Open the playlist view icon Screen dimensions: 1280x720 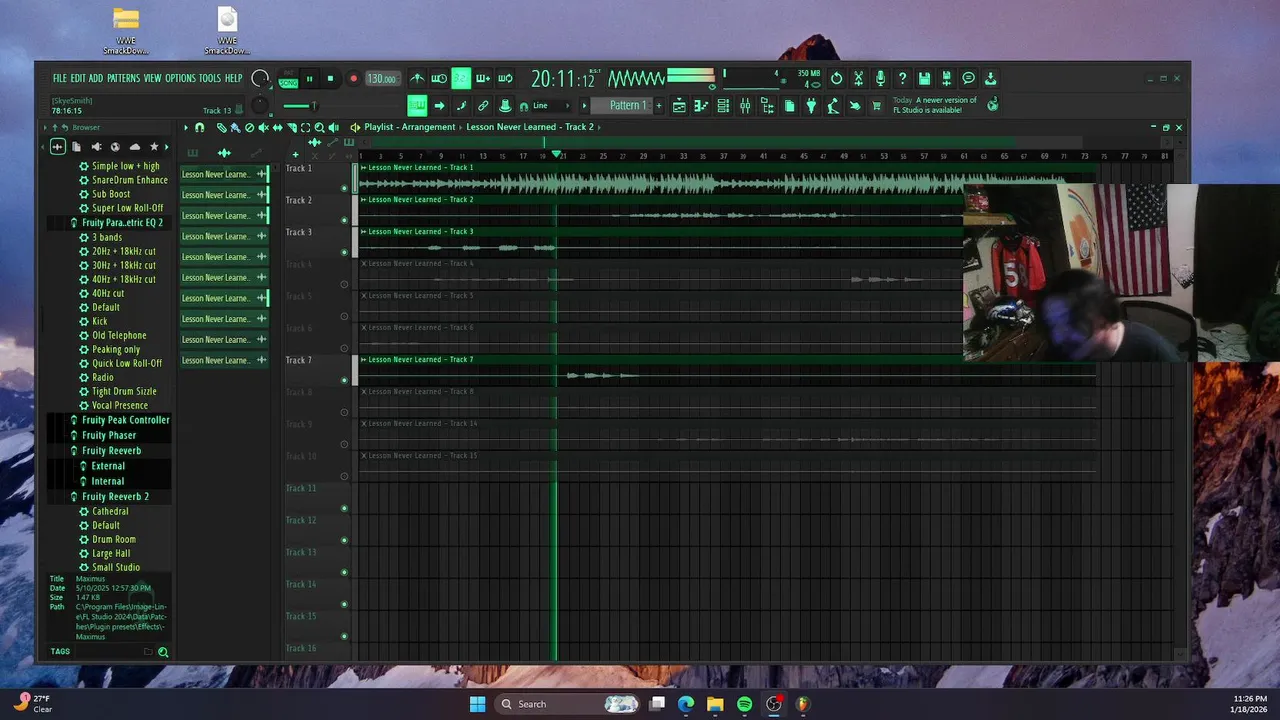tap(679, 105)
